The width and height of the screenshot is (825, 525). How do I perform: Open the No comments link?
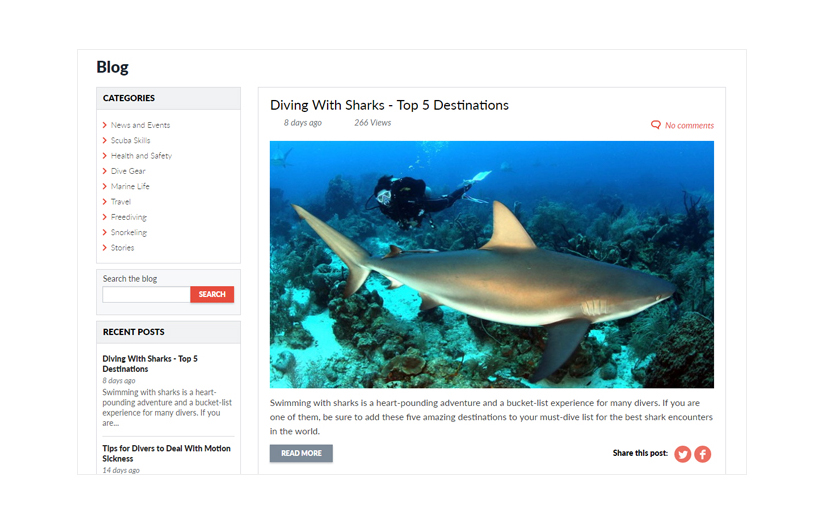coord(689,125)
